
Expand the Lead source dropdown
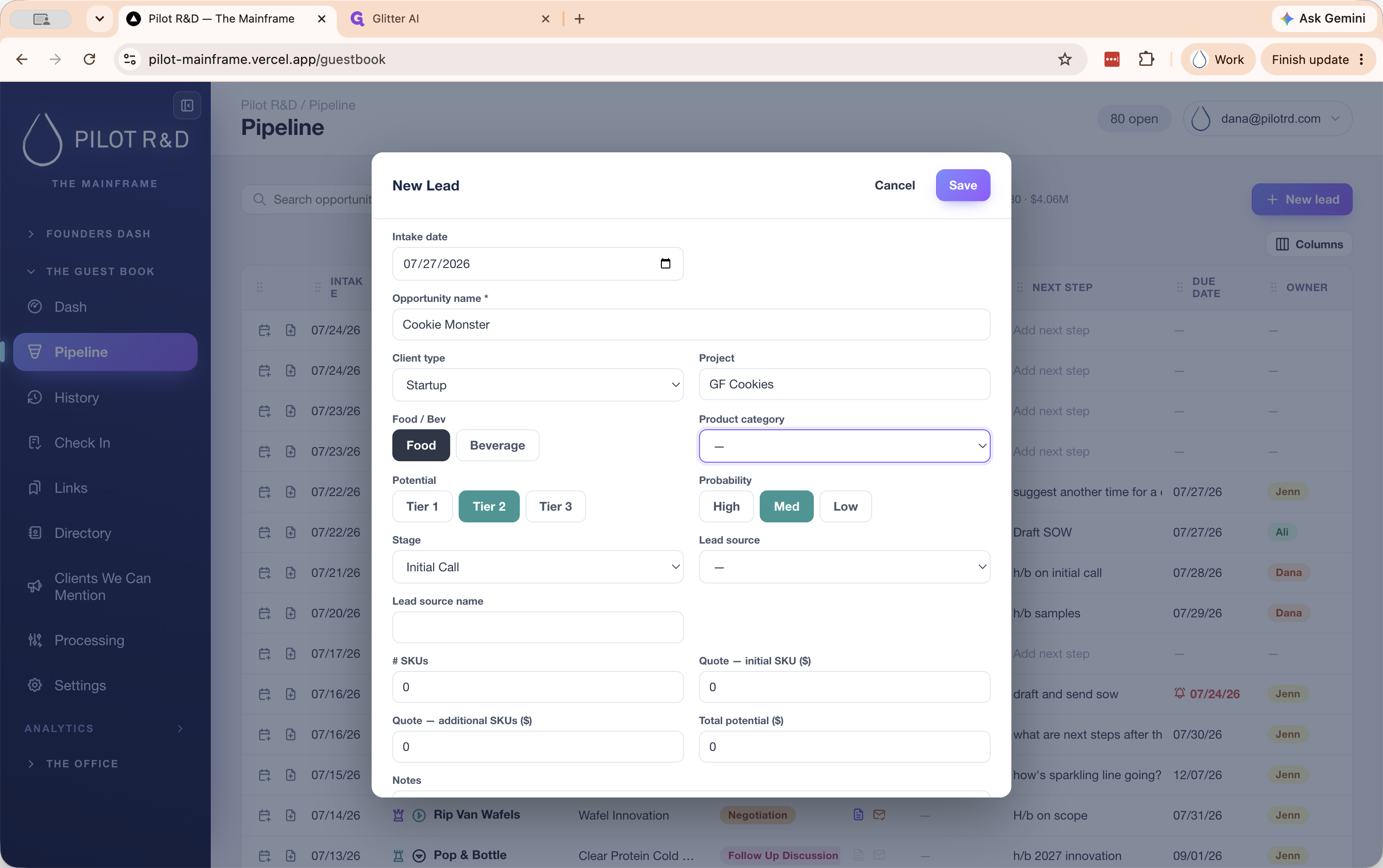(x=844, y=567)
